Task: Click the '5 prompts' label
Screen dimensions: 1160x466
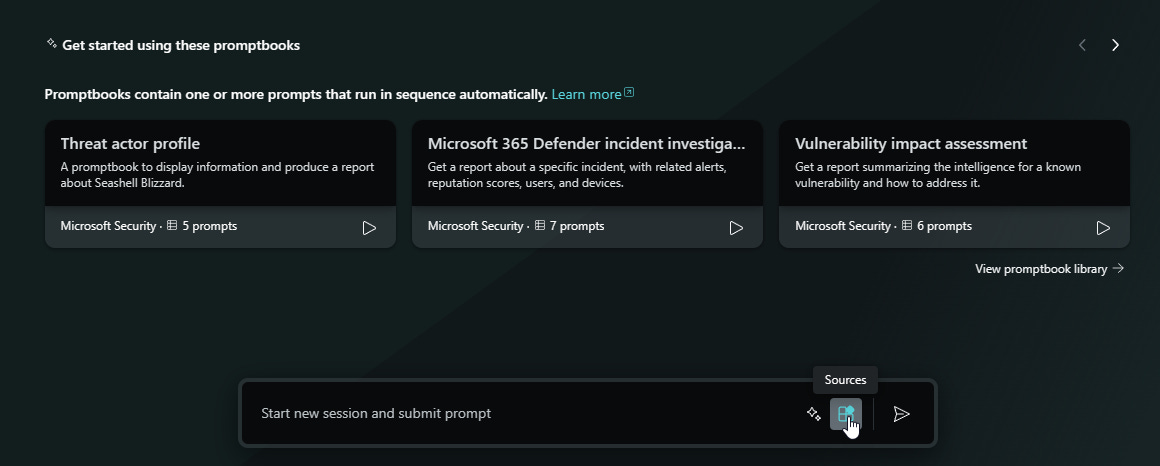Action: click(x=209, y=226)
